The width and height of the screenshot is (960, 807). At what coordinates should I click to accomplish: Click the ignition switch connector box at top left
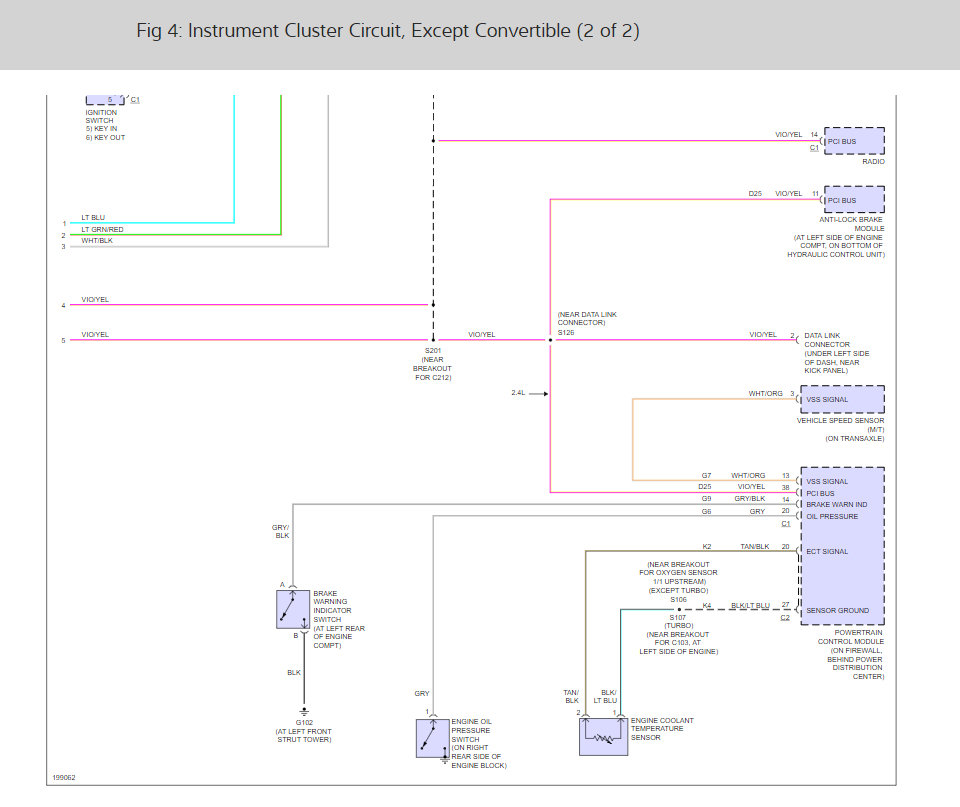coord(105,99)
